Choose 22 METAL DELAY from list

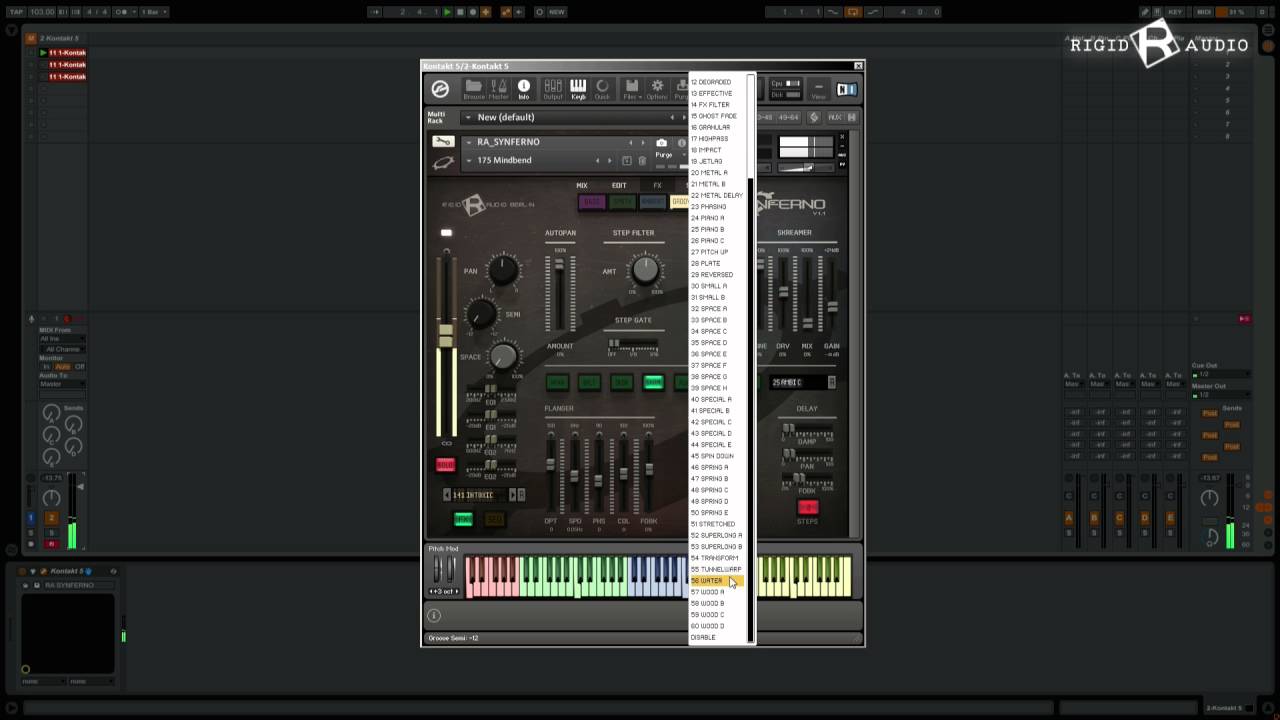[x=717, y=195]
